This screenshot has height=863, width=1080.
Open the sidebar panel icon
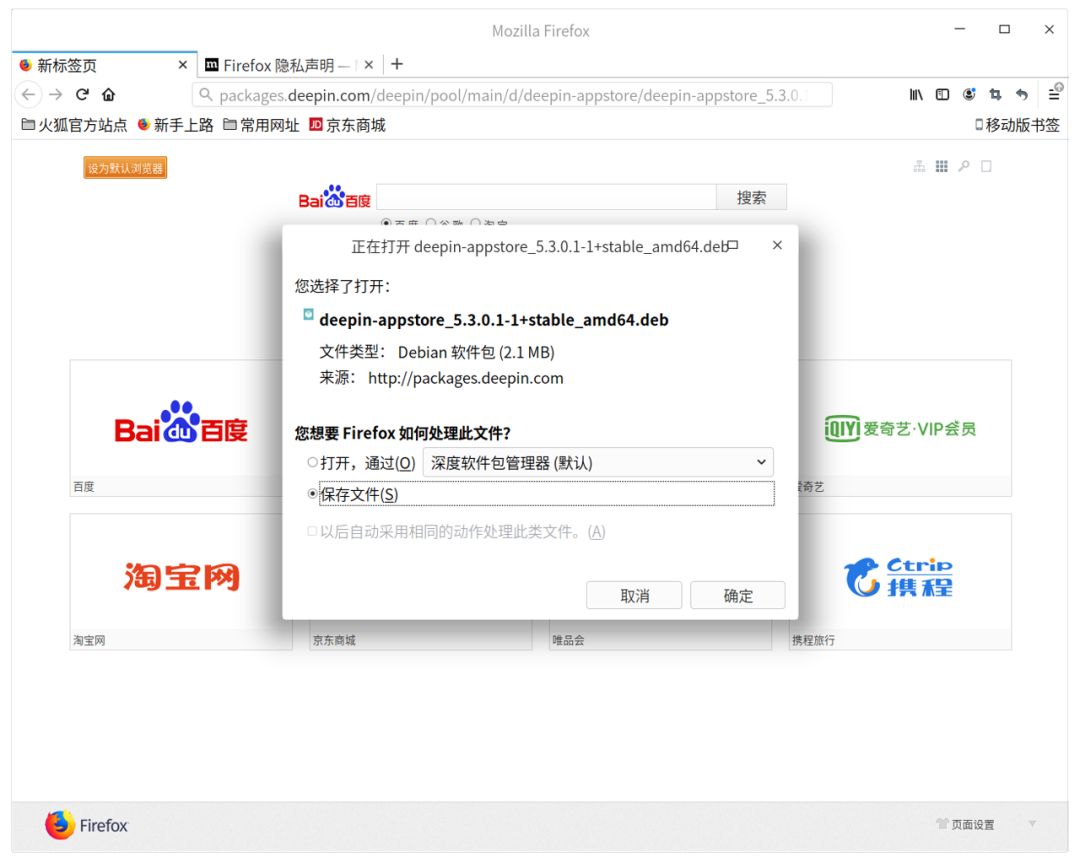(x=941, y=95)
